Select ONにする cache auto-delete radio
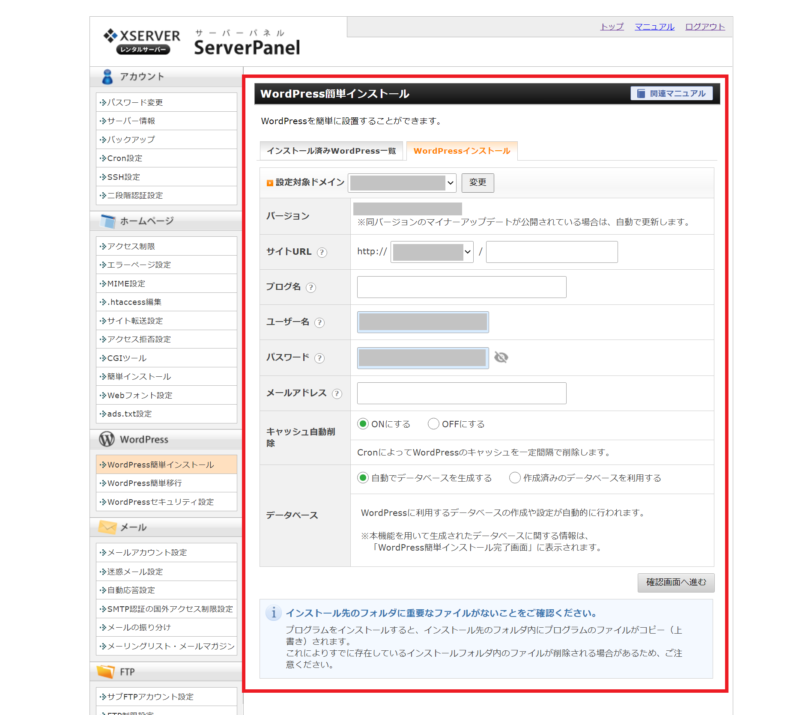Screen dimensions: 800x715 (x=363, y=424)
